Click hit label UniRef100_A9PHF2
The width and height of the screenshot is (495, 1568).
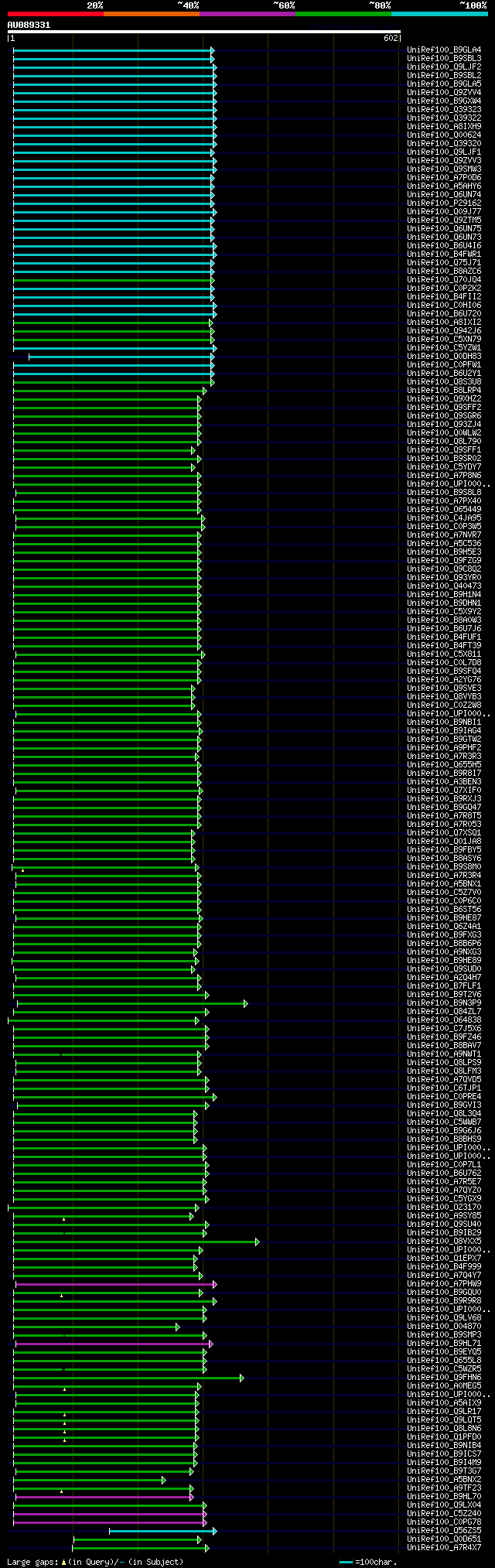(444, 748)
